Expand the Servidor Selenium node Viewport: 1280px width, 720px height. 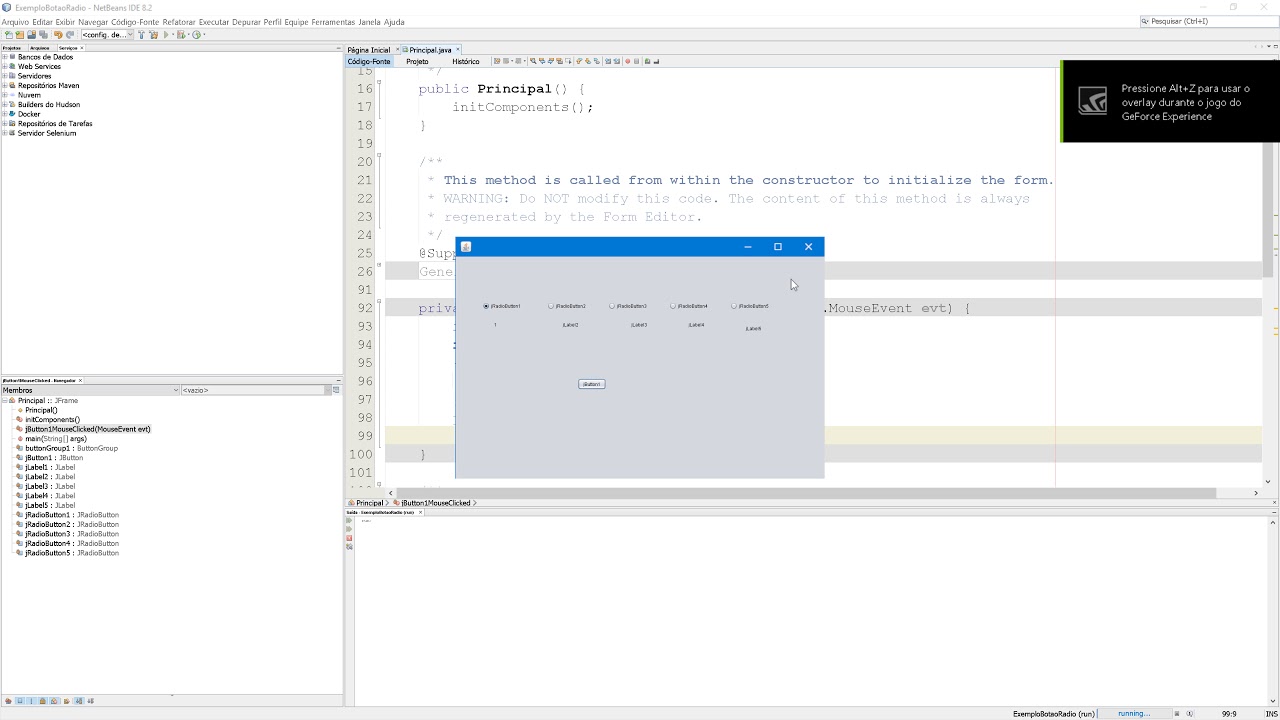5,133
